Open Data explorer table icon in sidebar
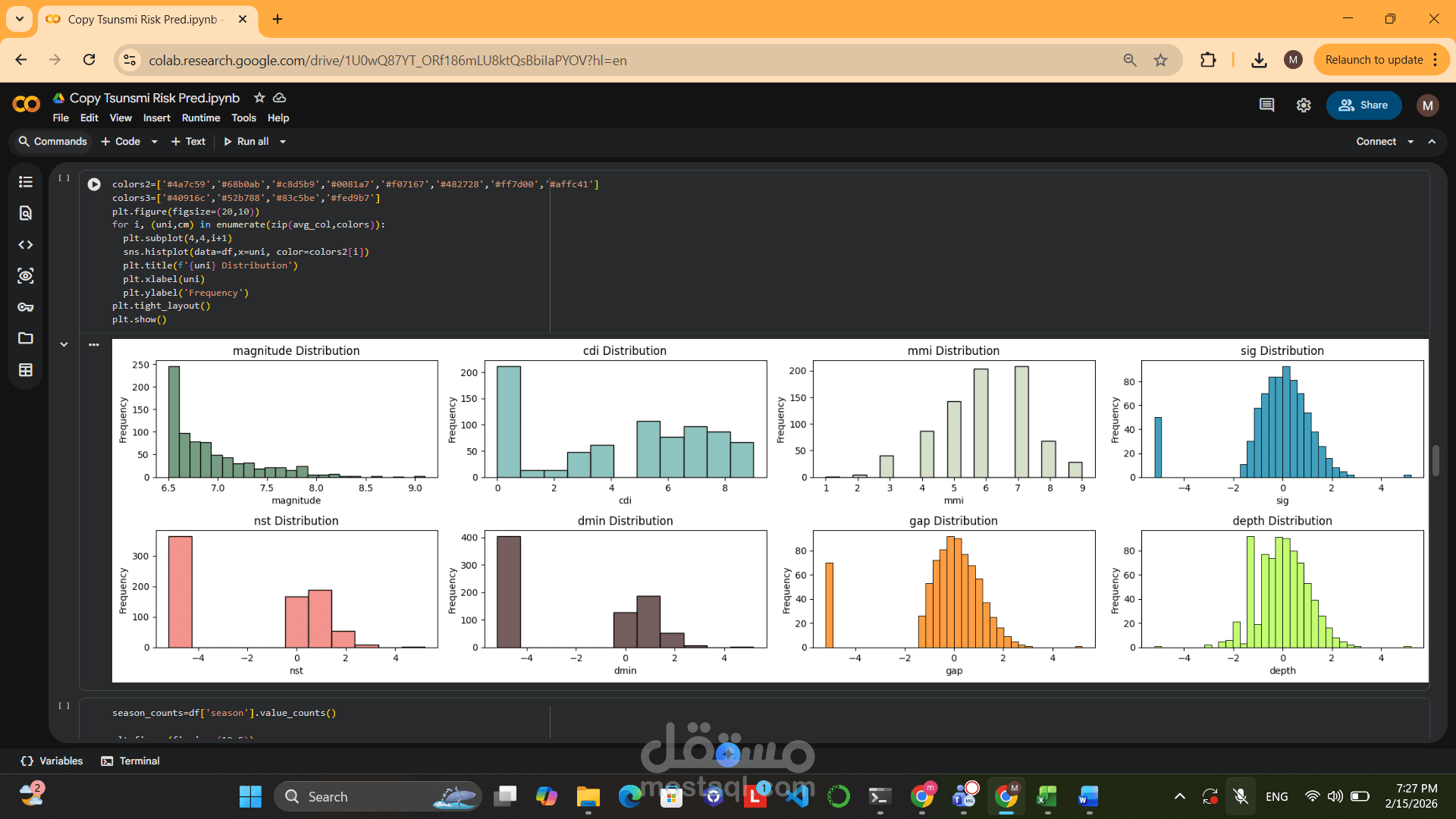 26,370
